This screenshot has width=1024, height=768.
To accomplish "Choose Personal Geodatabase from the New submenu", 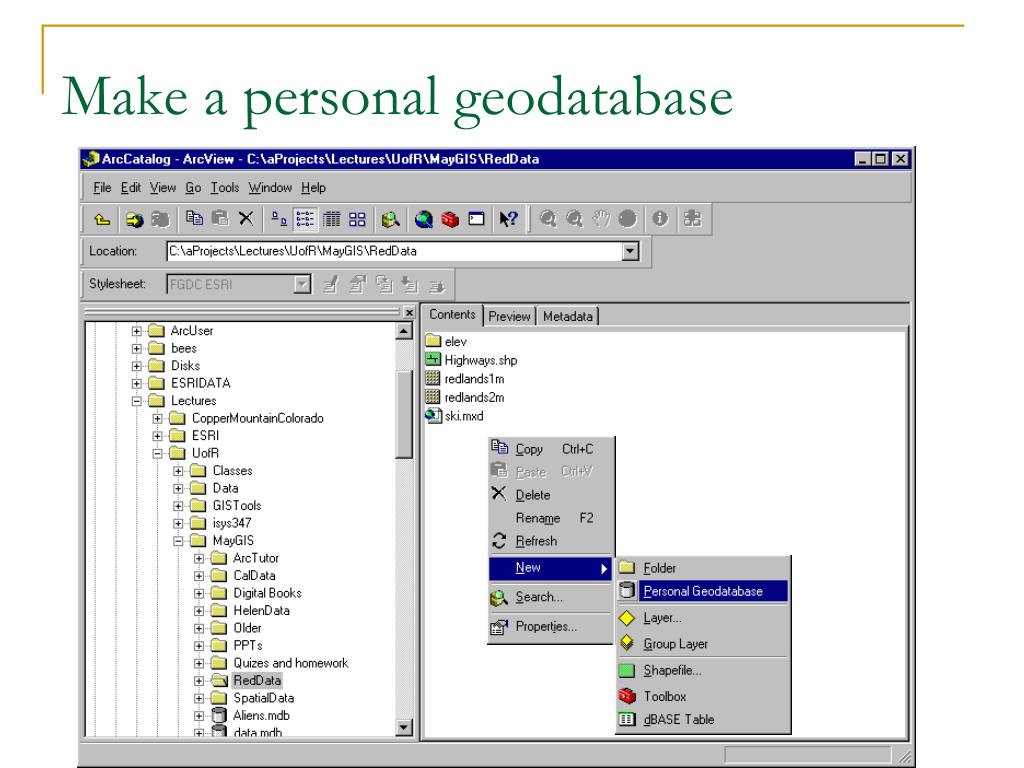I will 703,592.
